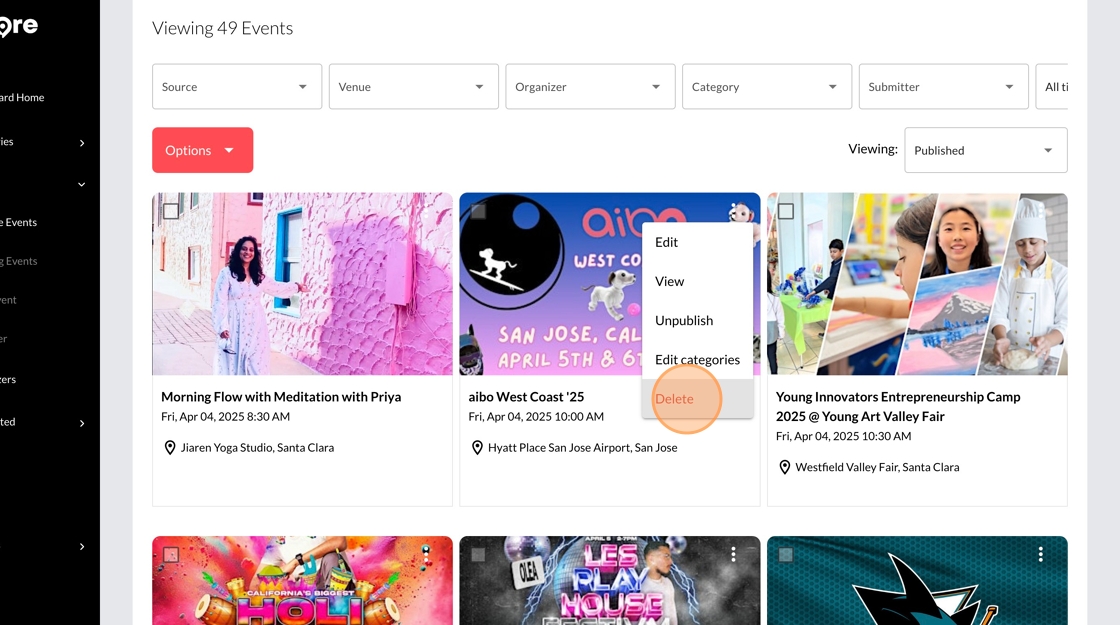Screen dimensions: 1120x625
Task: Open Young Innovators Entrepreneurship Camp title
Action: tap(898, 406)
